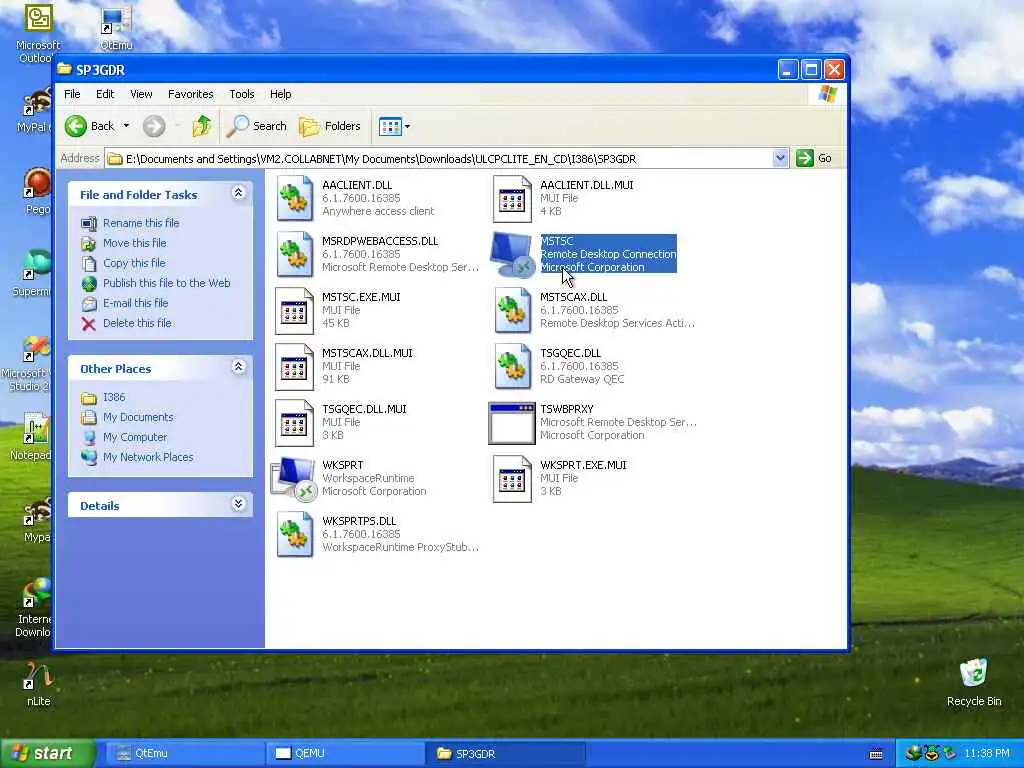The image size is (1024, 768).
Task: Click the Views toolbar icon
Action: [391, 126]
